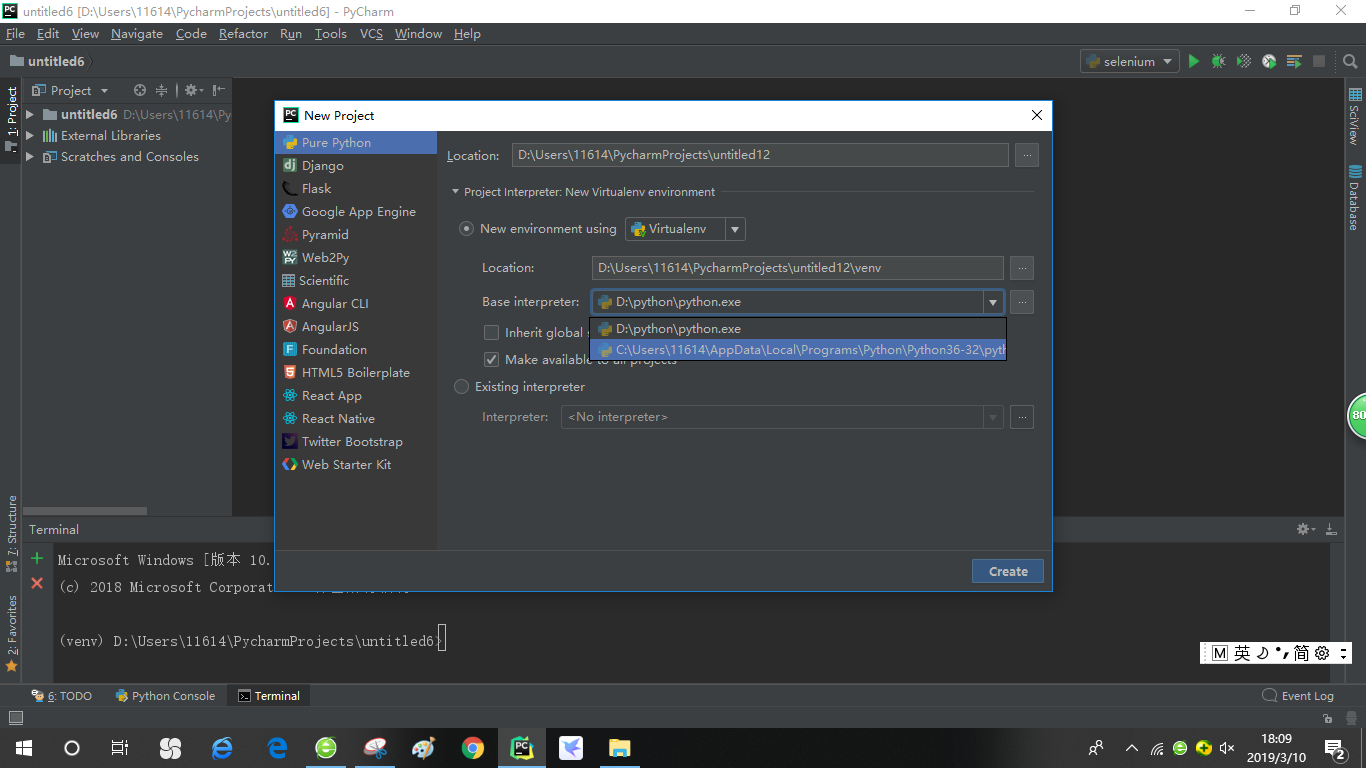
Task: Close terminal session with red X icon
Action: point(37,583)
